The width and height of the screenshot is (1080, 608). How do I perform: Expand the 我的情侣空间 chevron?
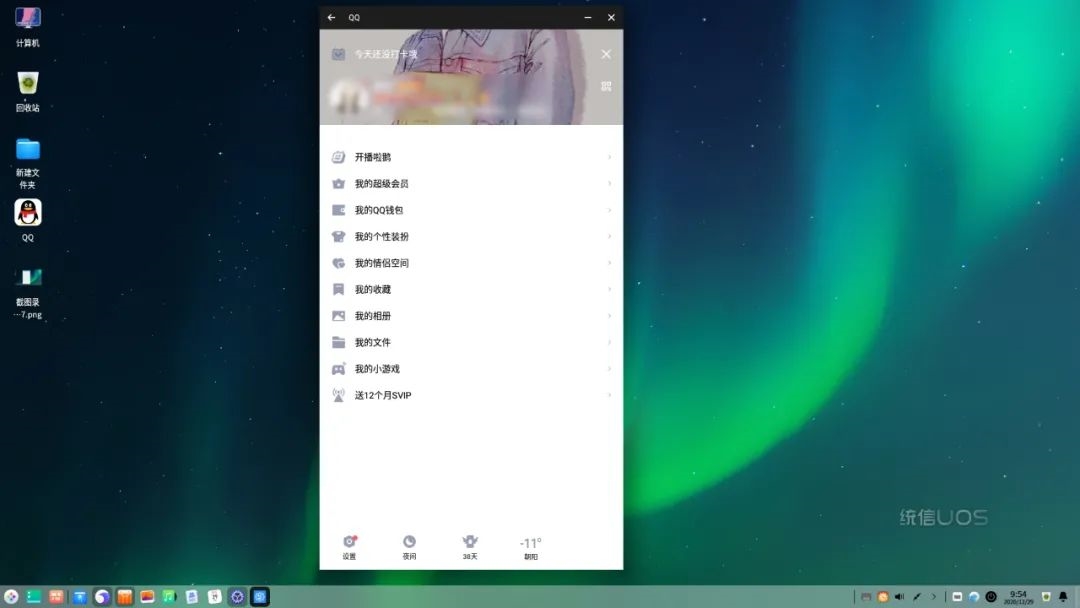tap(610, 263)
